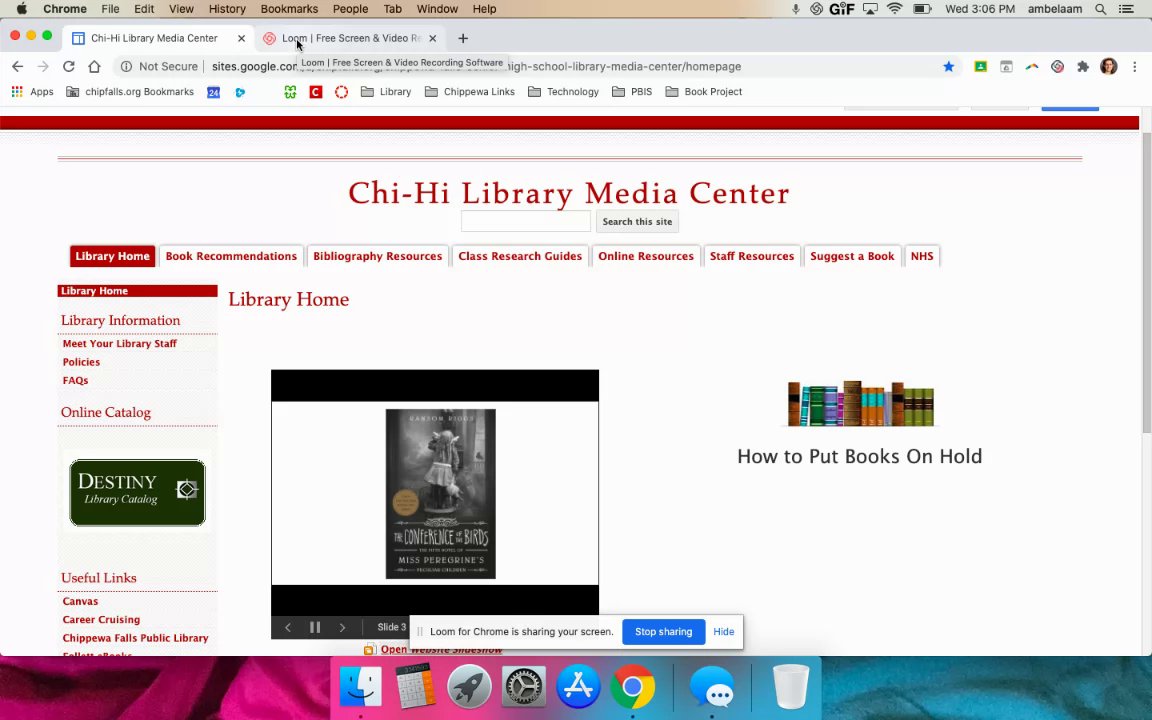1152x720 pixels.
Task: Open Messages from the dock
Action: 712,686
